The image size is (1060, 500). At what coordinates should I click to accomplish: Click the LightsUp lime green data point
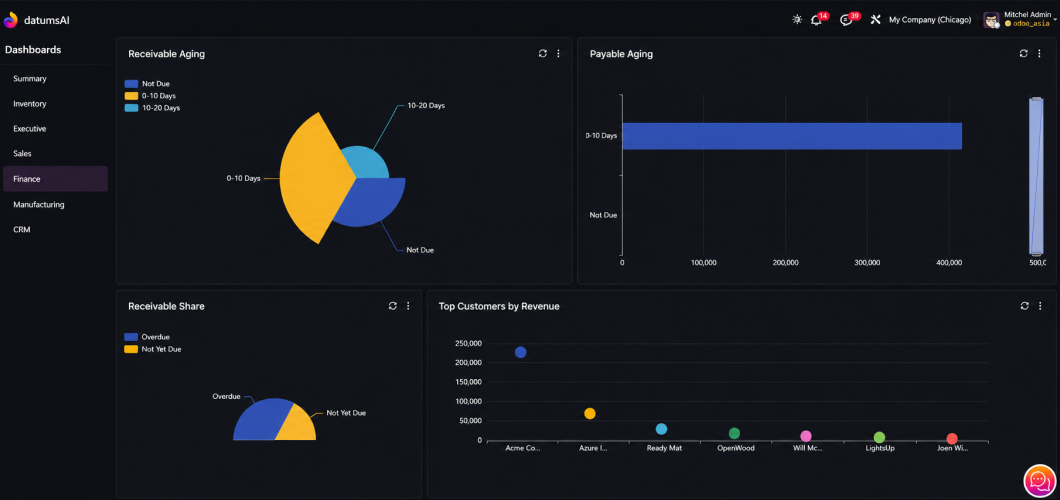click(x=879, y=437)
